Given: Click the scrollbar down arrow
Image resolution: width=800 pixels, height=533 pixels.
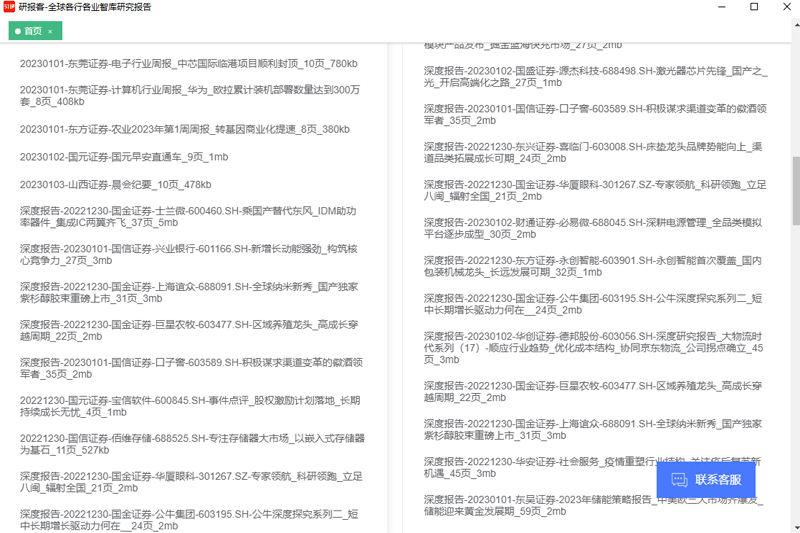Looking at the screenshot, I should [x=795, y=526].
